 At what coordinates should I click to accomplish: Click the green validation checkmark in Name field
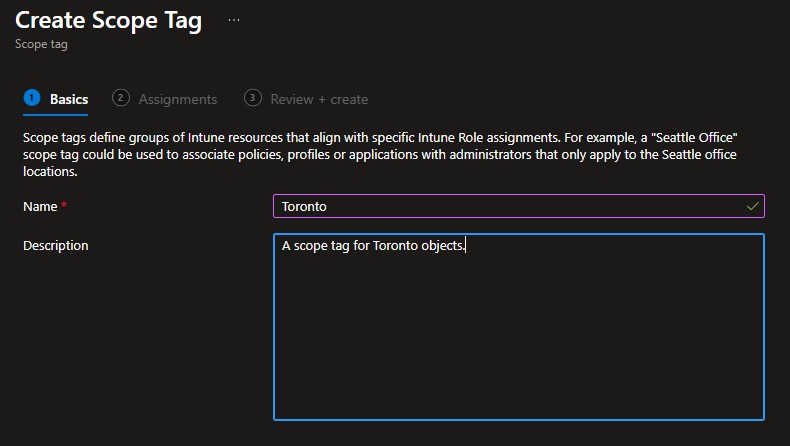(752, 206)
